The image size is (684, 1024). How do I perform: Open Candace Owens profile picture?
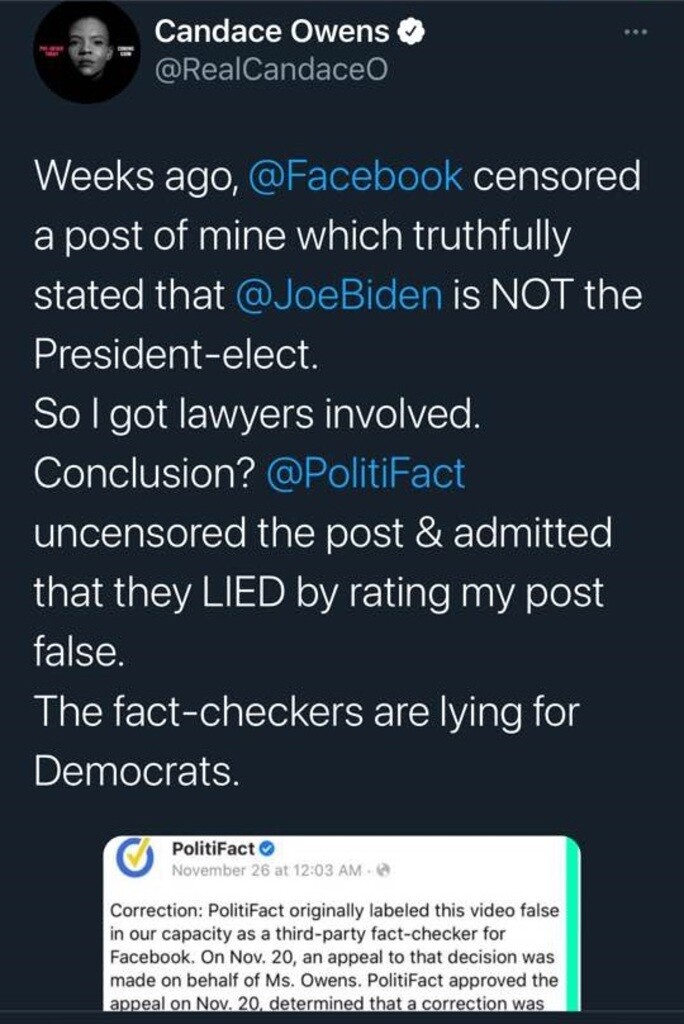88,49
